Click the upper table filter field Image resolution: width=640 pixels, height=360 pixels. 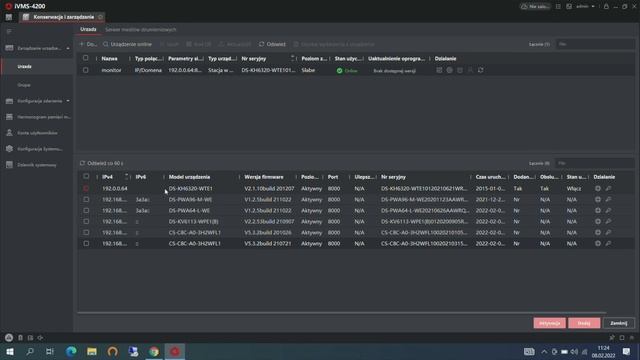coord(594,44)
